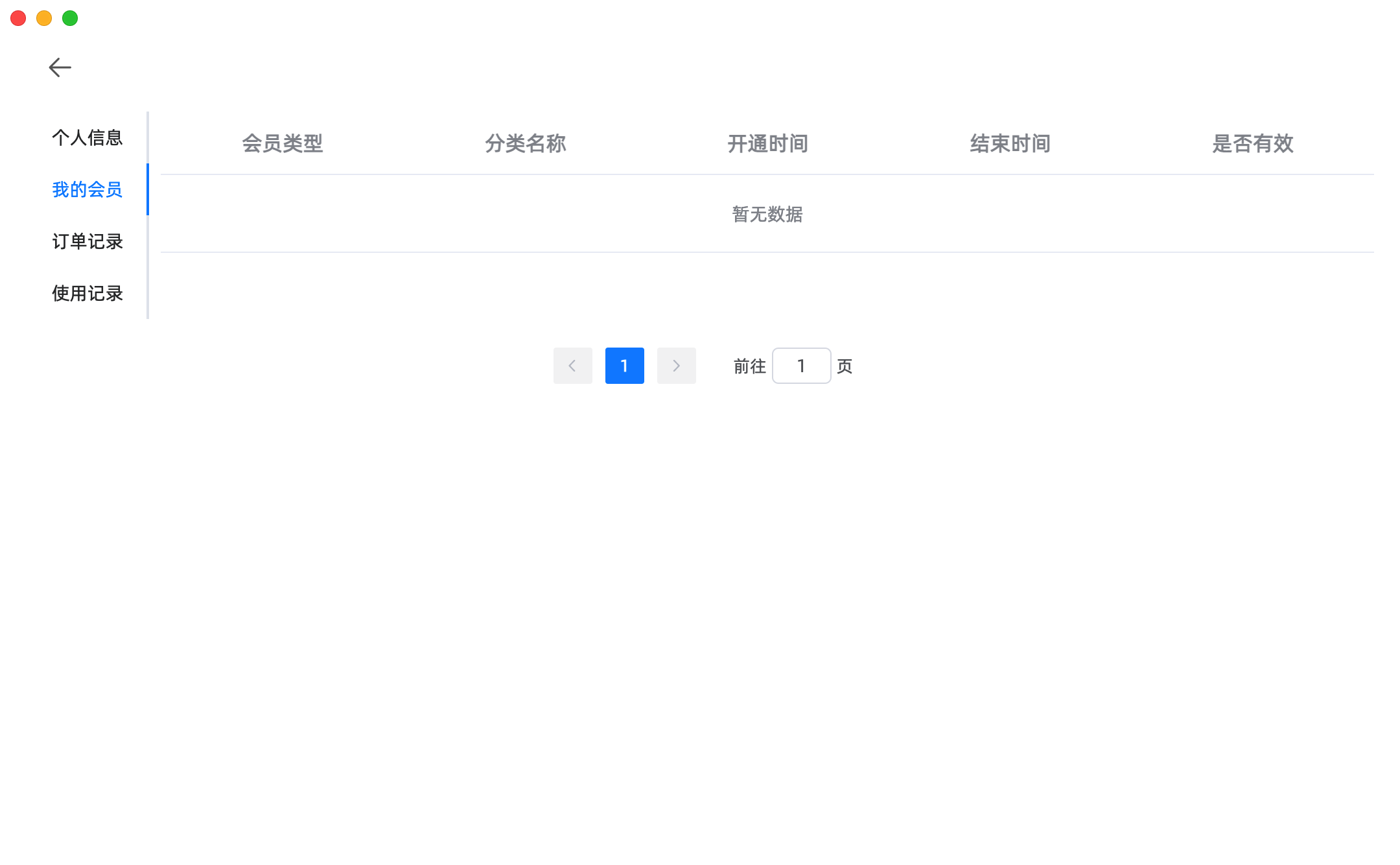Click the 前往 label beside page input

tap(749, 366)
